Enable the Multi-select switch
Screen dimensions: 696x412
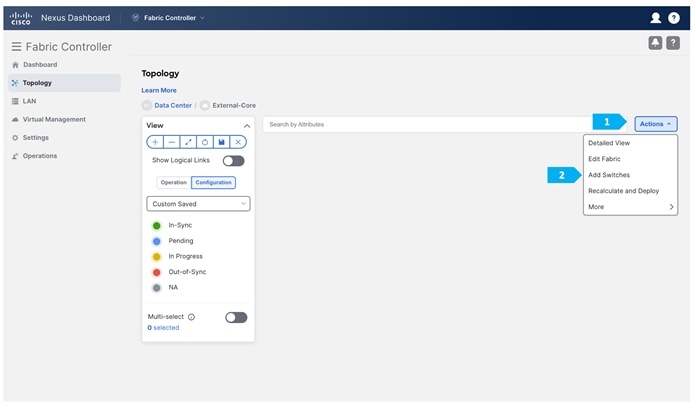[236, 317]
